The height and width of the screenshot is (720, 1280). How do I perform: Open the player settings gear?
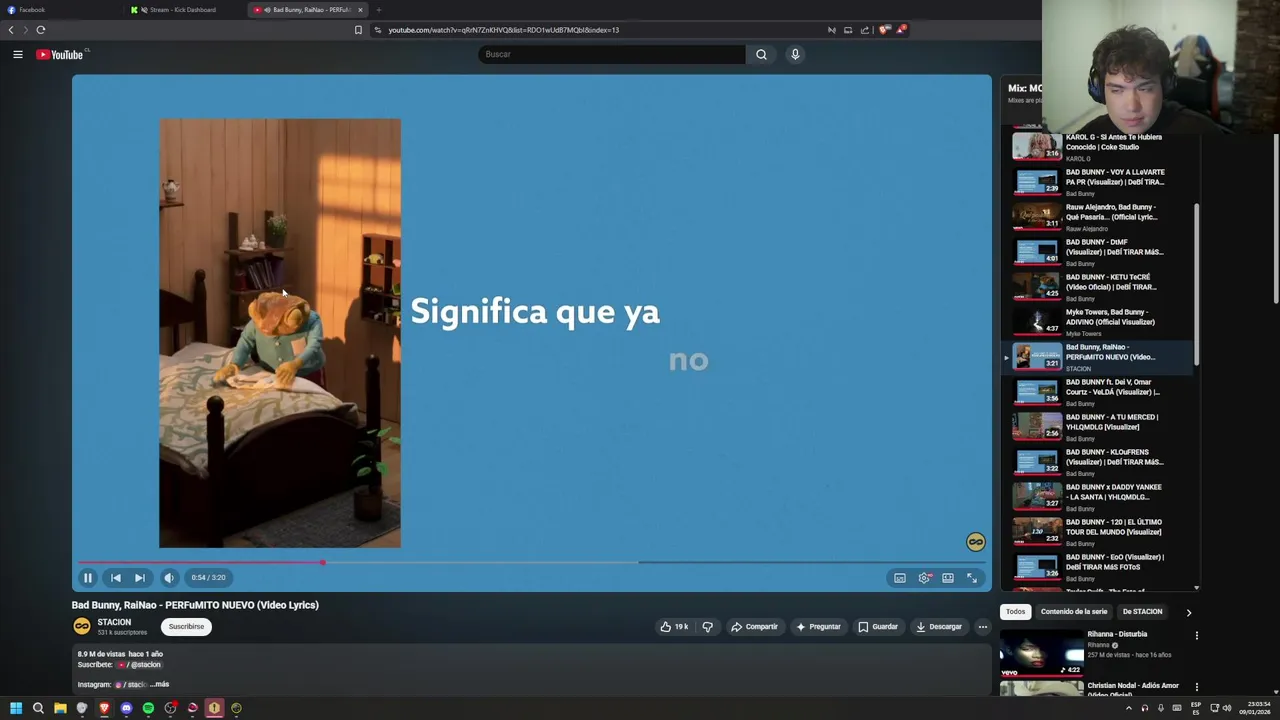(x=924, y=578)
